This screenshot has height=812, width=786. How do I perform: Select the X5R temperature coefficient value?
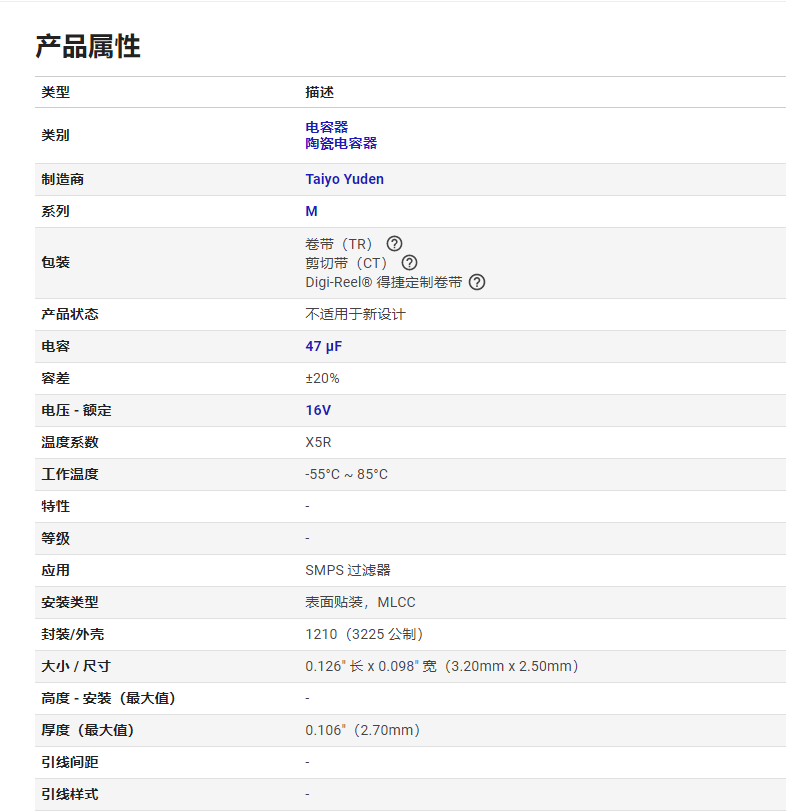click(318, 442)
